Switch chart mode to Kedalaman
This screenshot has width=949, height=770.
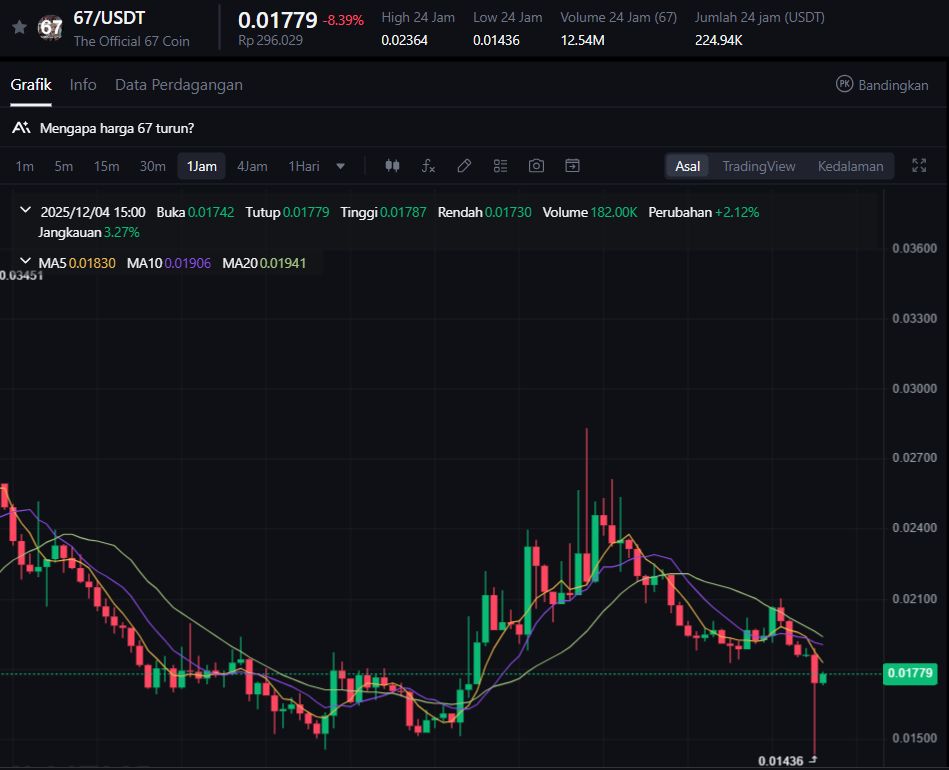850,166
